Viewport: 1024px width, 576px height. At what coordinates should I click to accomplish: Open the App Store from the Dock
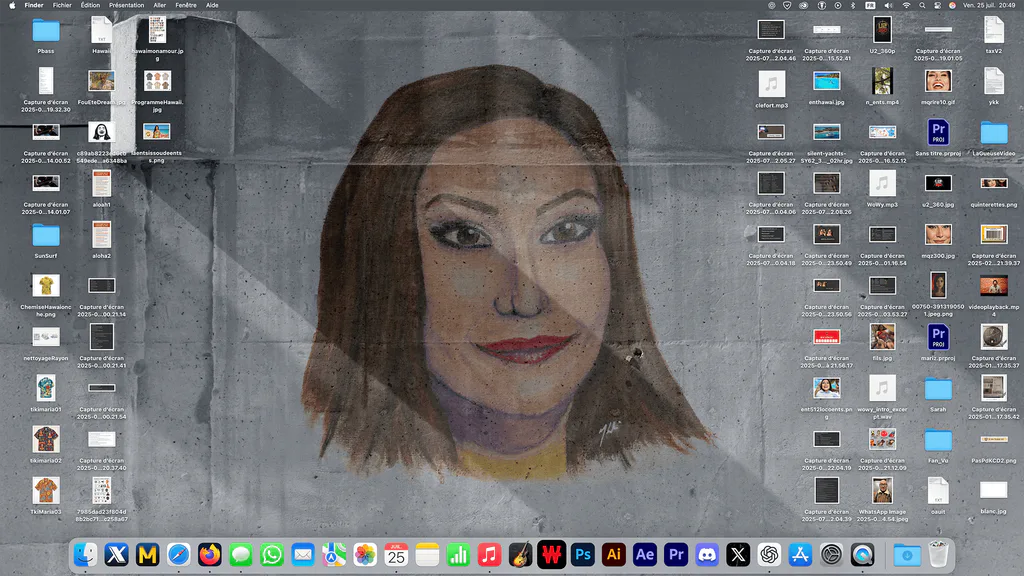[x=800, y=555]
